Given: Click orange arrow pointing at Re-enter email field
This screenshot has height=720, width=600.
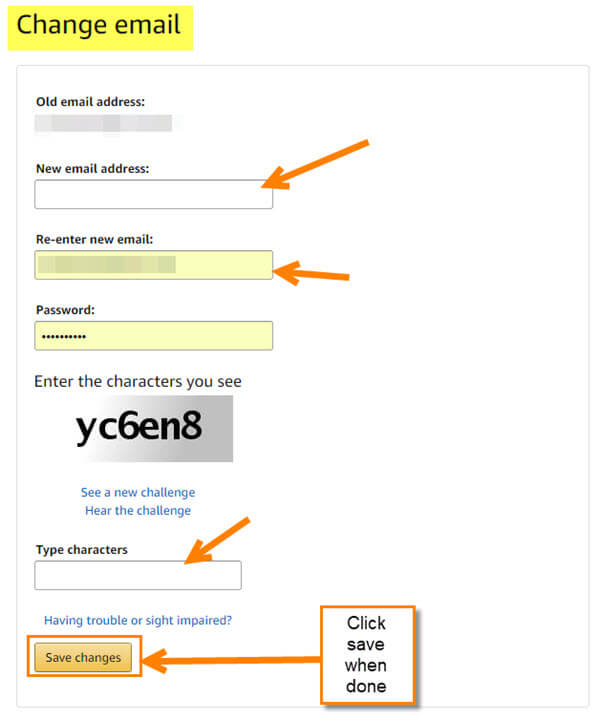Looking at the screenshot, I should [311, 273].
